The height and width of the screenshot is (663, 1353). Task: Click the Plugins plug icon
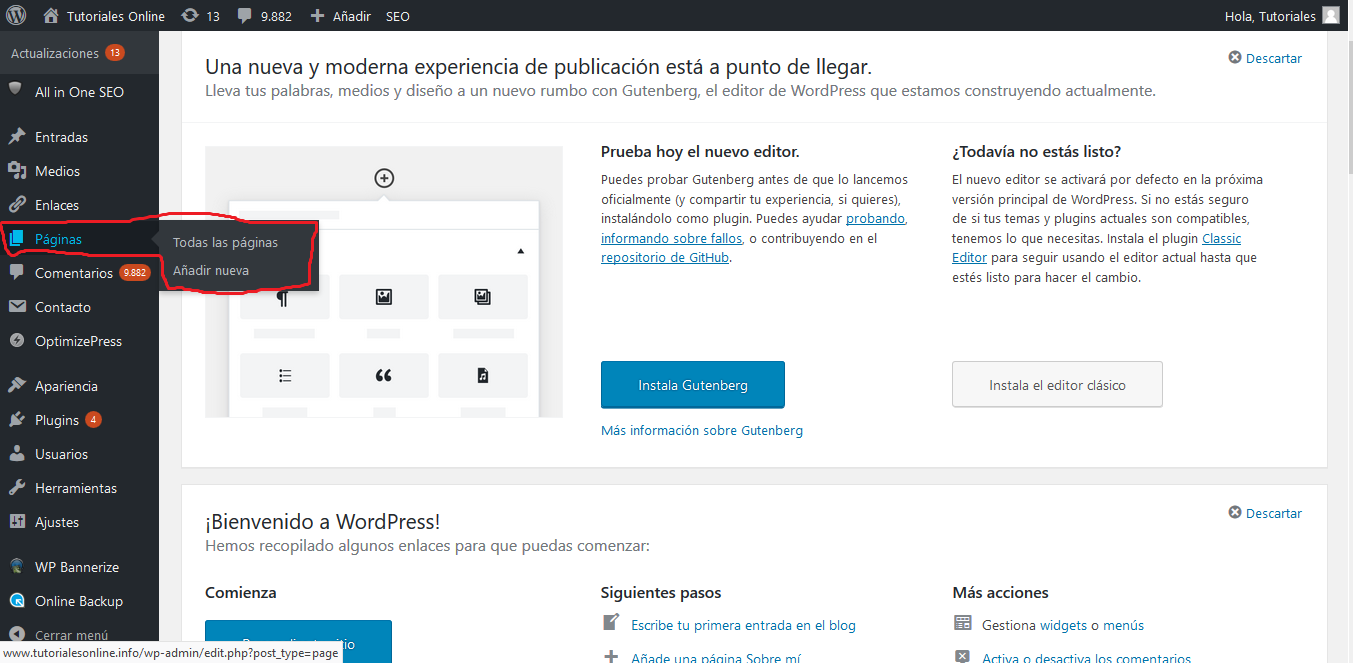click(17, 420)
